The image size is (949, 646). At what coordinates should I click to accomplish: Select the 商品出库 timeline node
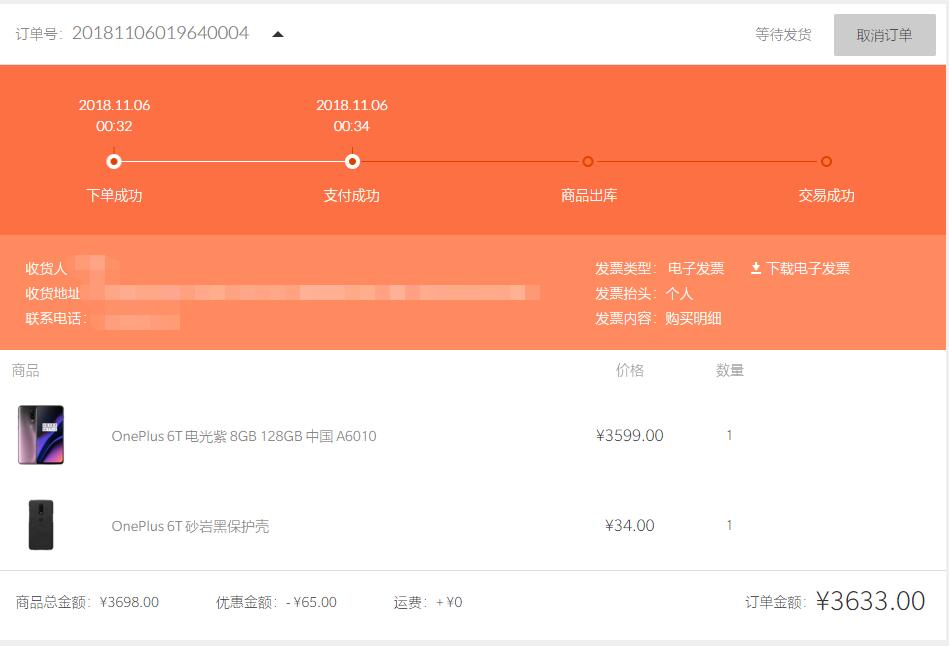coord(588,162)
